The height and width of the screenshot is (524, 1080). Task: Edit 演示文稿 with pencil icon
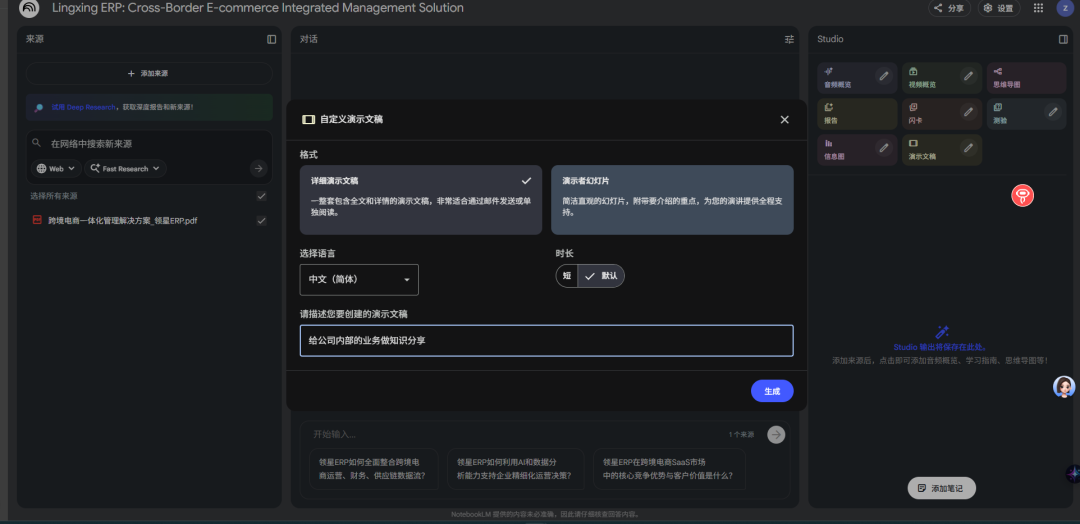click(x=968, y=147)
